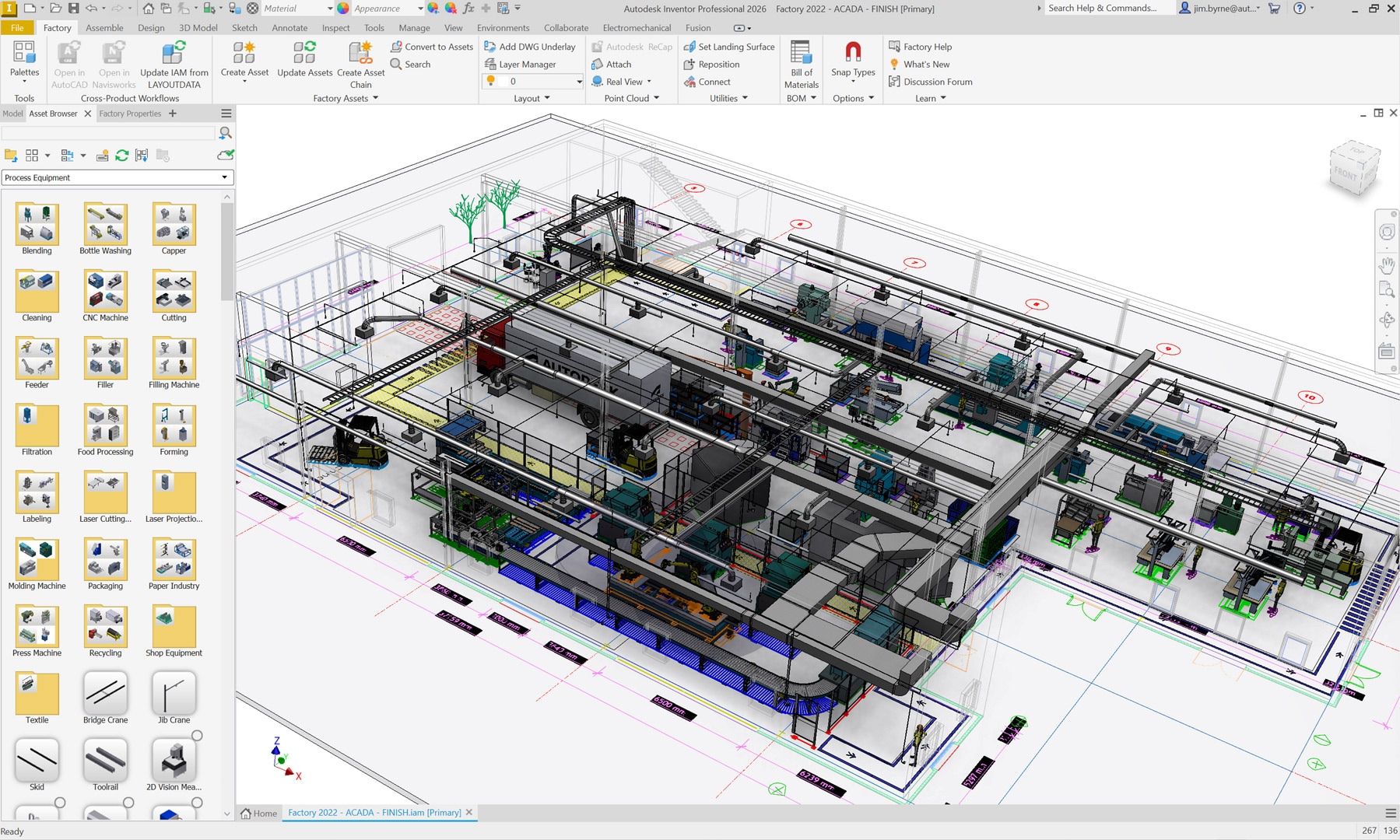Click the Appearance color wheel swatch
This screenshot has height=840, width=1400.
click(343, 9)
